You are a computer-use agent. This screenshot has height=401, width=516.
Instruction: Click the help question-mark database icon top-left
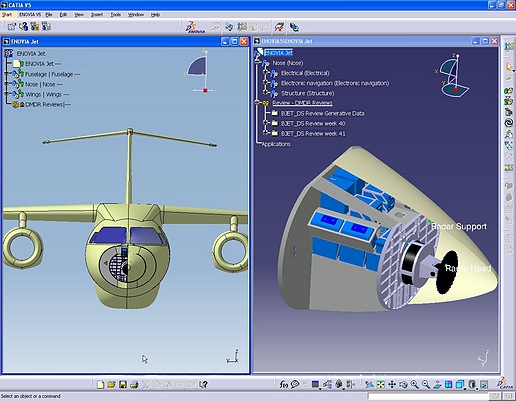tap(23, 26)
